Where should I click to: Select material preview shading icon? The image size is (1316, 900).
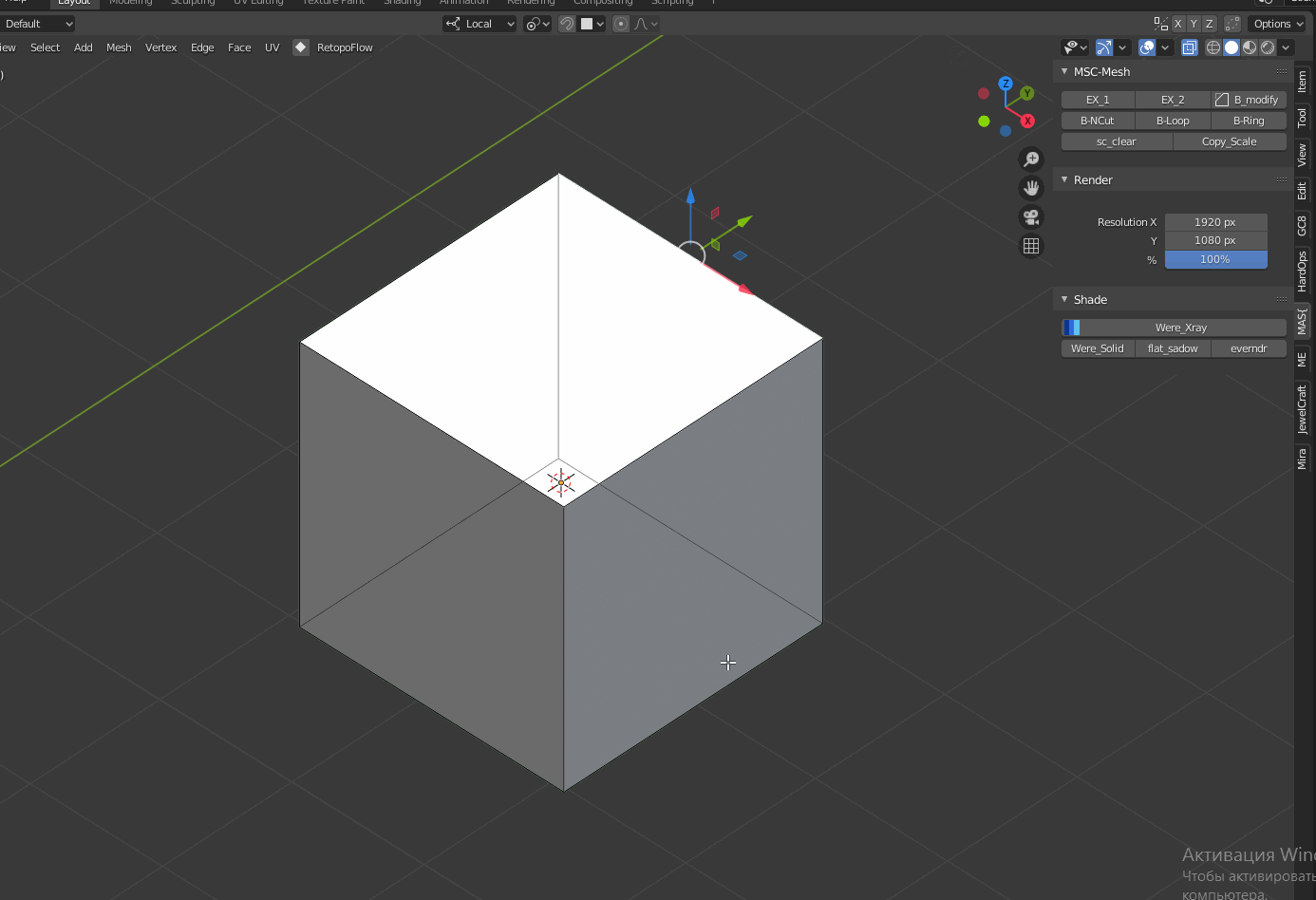(1250, 47)
